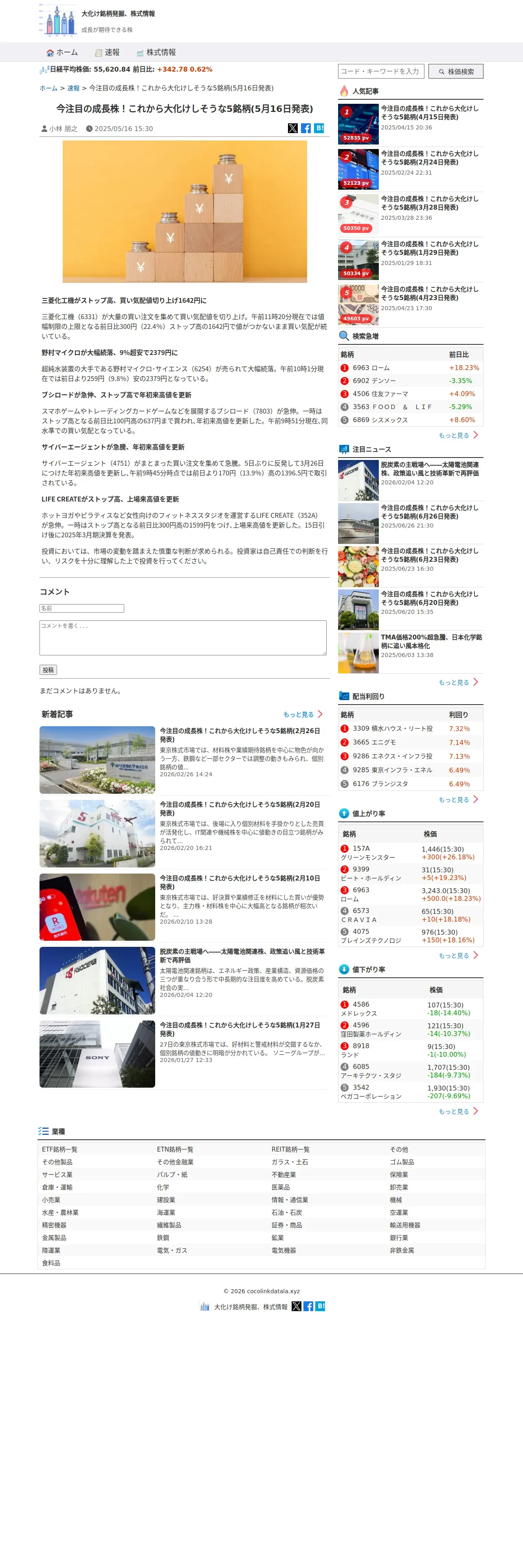Screen dimensions: 523x1568
Task: Open 不動産業 industry link
Action: point(284,1175)
